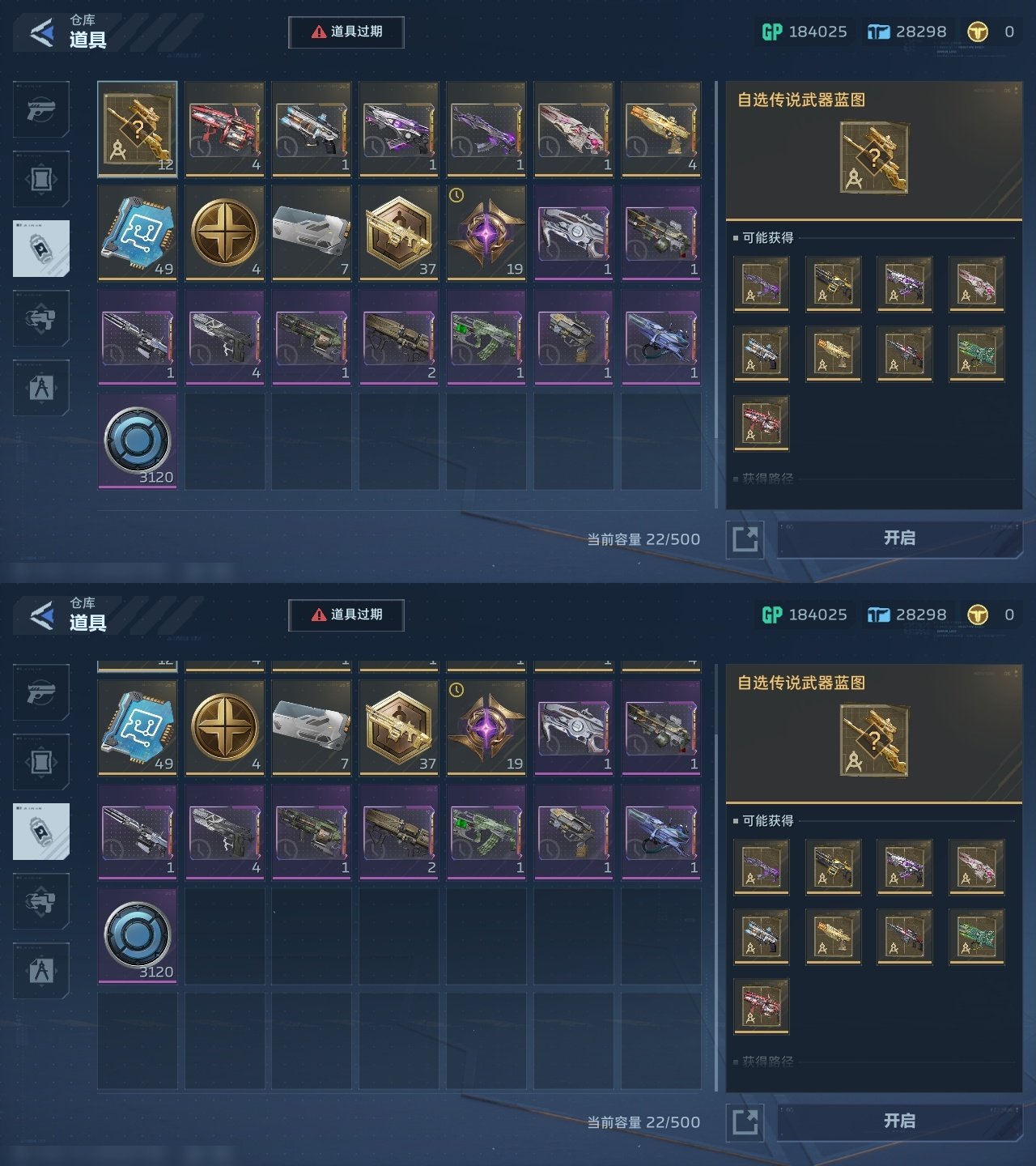The height and width of the screenshot is (1166, 1036).
Task: Preview the green blueprint reward in the upper panel
Action: coord(976,354)
